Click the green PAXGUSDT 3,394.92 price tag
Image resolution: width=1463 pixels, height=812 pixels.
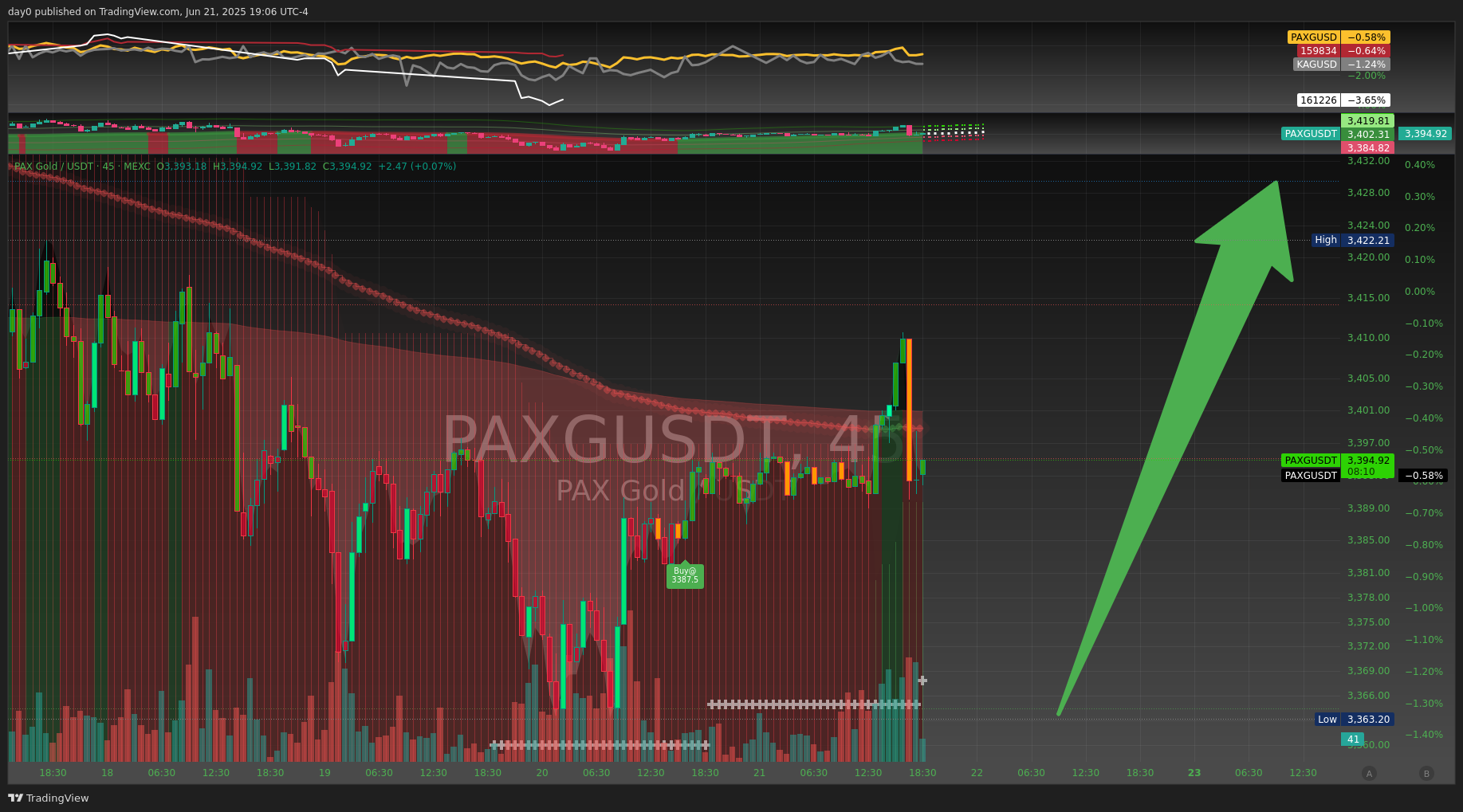coord(1338,461)
